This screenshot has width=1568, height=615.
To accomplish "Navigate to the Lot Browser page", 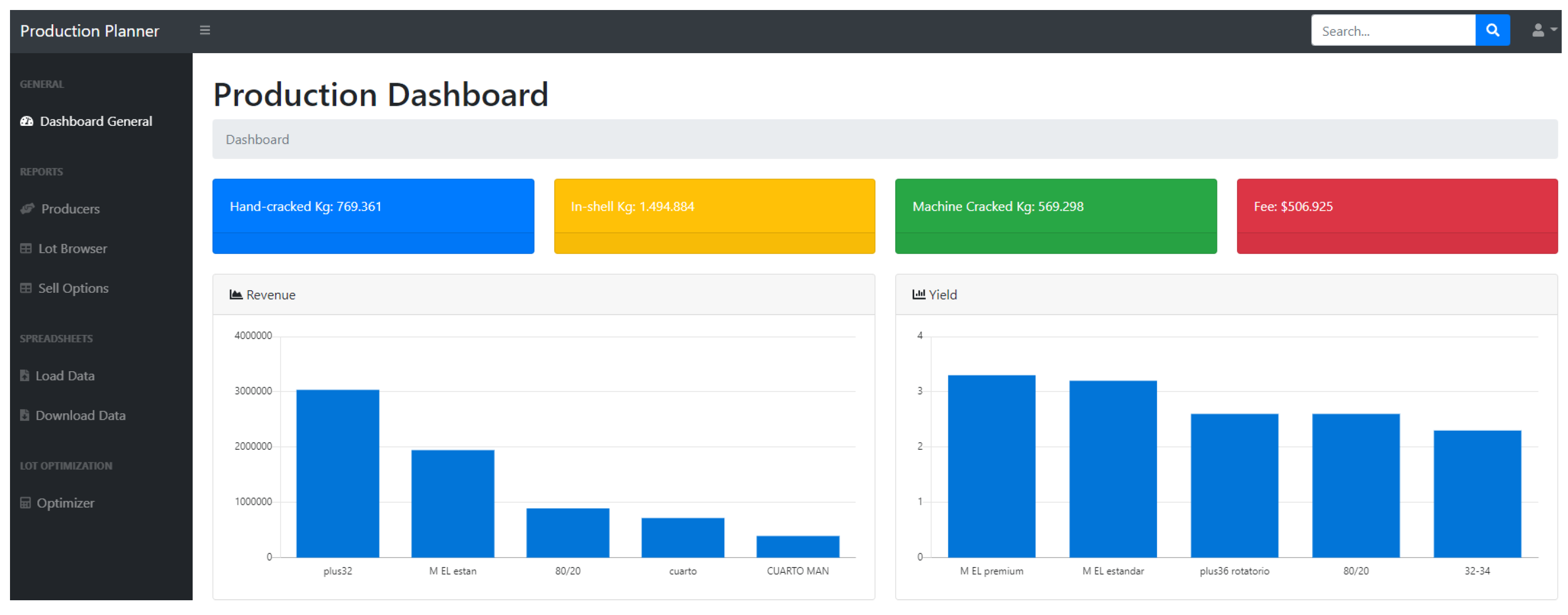I will point(73,249).
